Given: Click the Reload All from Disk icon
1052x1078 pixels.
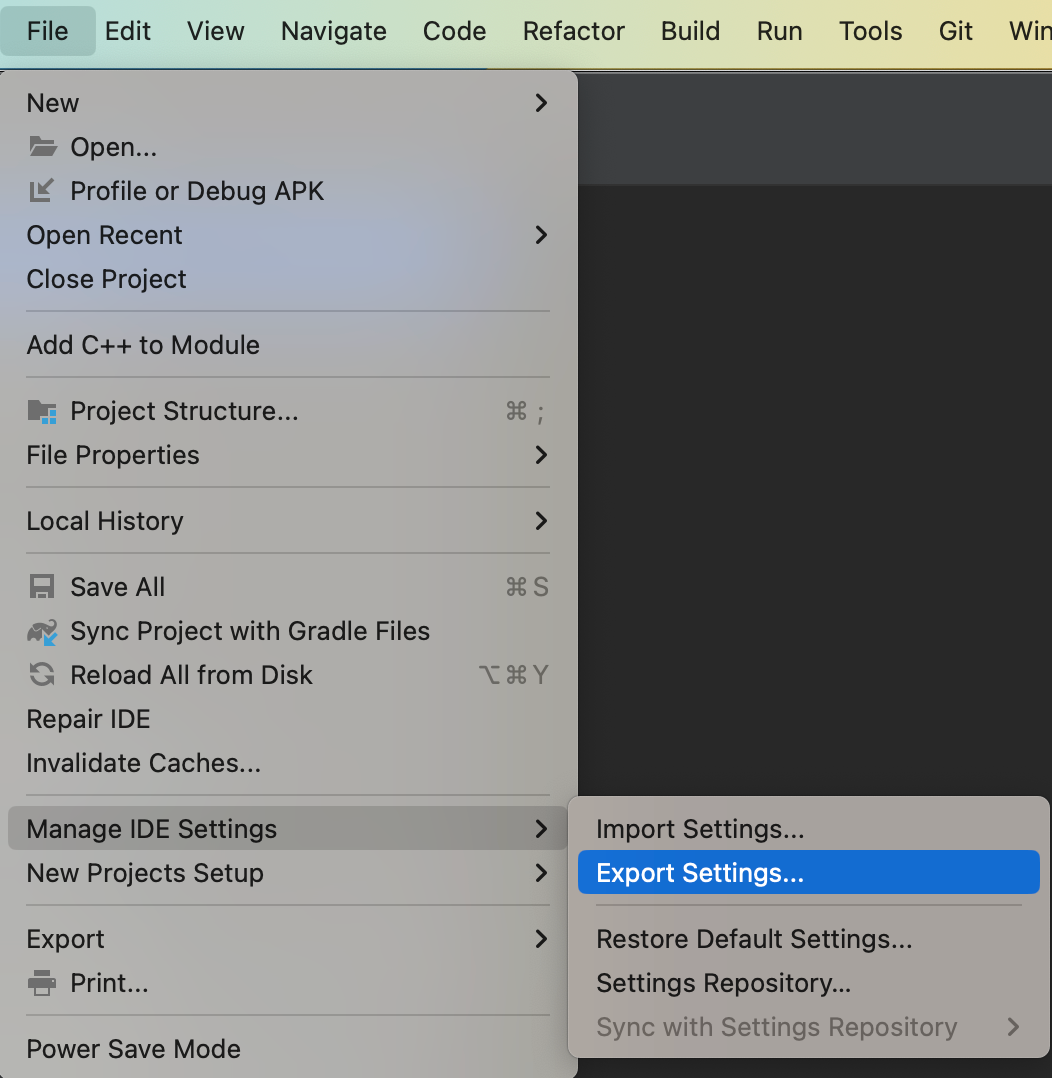Looking at the screenshot, I should [42, 675].
